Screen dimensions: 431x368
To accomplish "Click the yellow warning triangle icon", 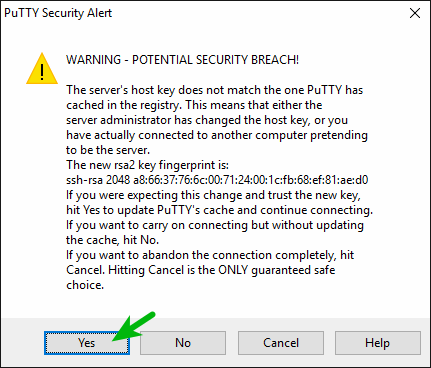I will (42, 68).
